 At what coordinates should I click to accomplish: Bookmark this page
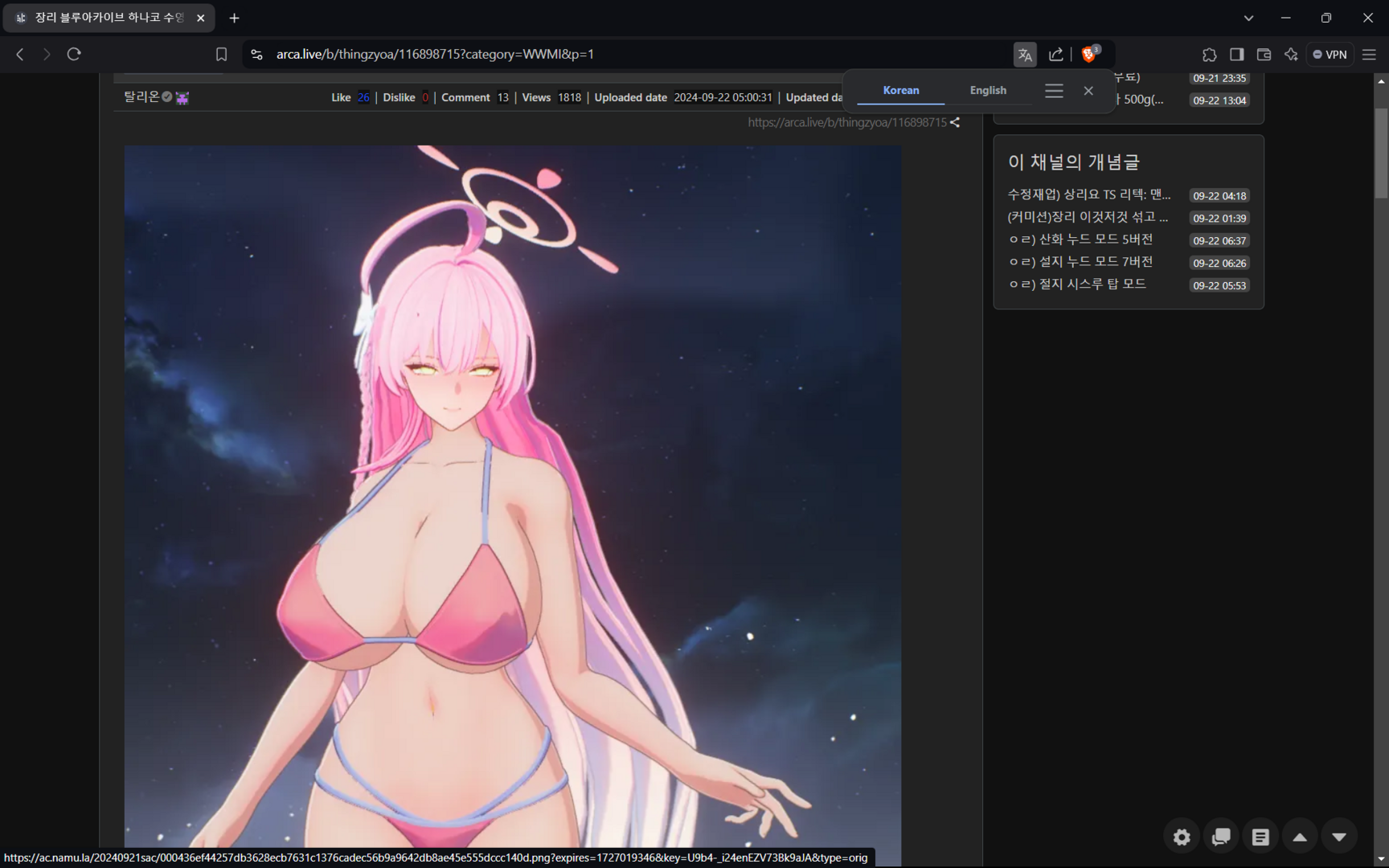tap(221, 54)
